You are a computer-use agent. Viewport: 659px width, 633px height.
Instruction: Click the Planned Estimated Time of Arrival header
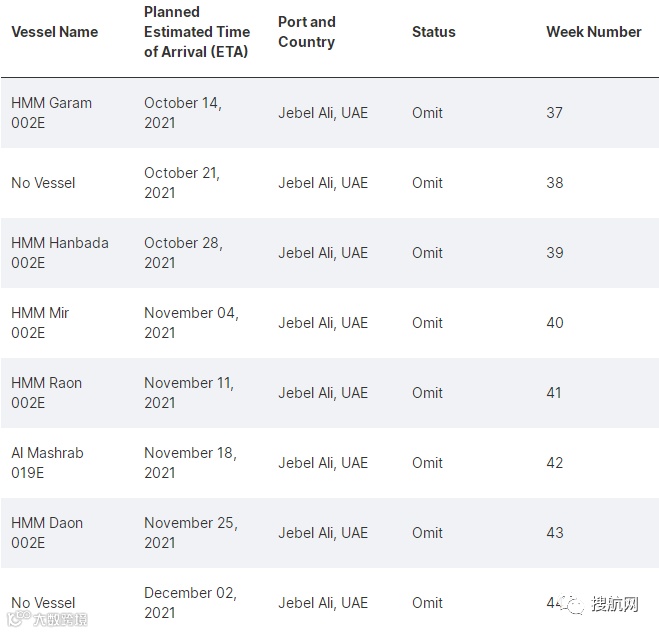(196, 32)
